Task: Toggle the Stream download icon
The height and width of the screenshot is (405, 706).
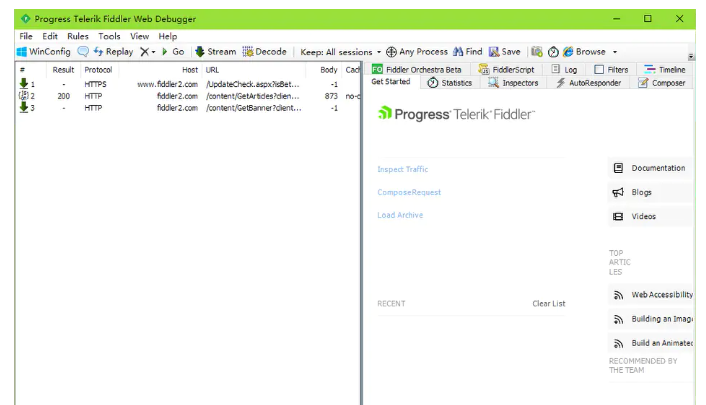Action: (200, 52)
